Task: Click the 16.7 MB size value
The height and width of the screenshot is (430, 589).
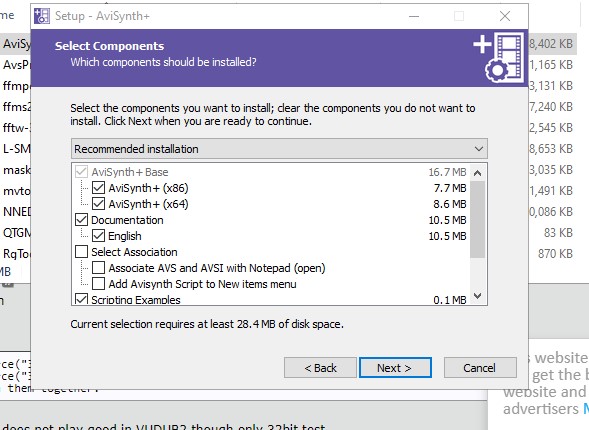Action: click(x=447, y=172)
